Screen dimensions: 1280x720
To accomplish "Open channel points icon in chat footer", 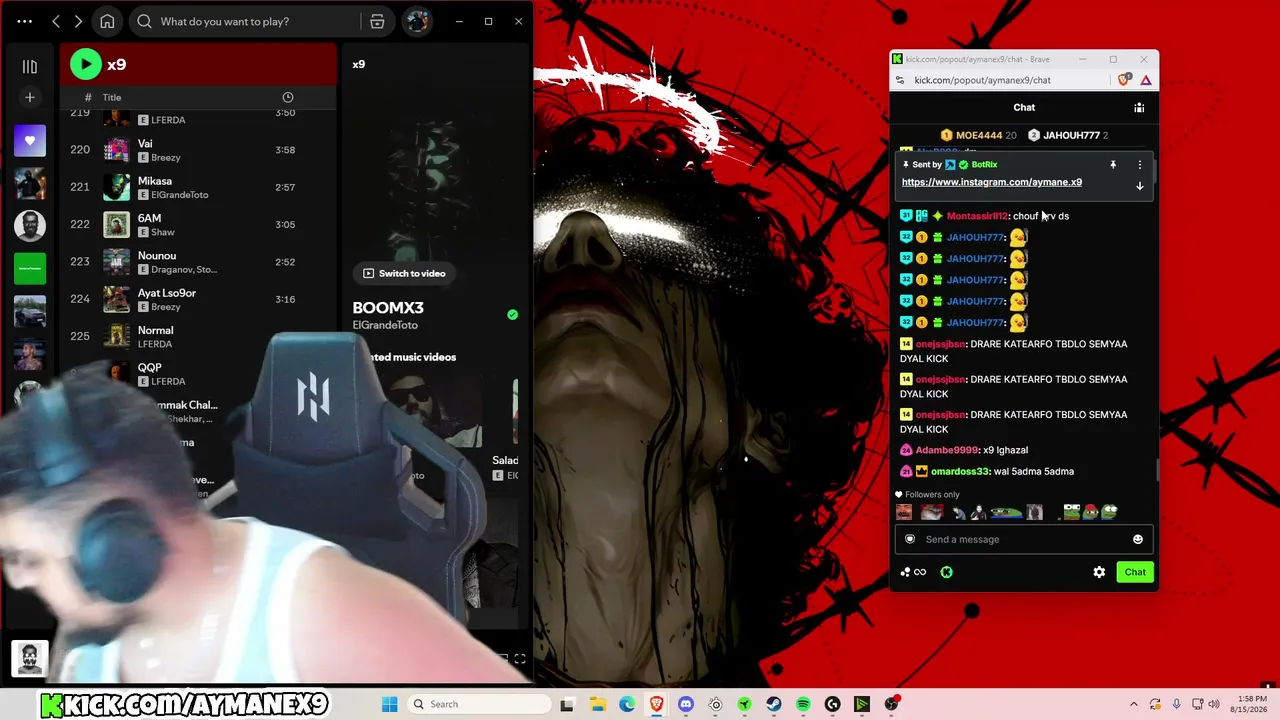I will [x=913, y=572].
